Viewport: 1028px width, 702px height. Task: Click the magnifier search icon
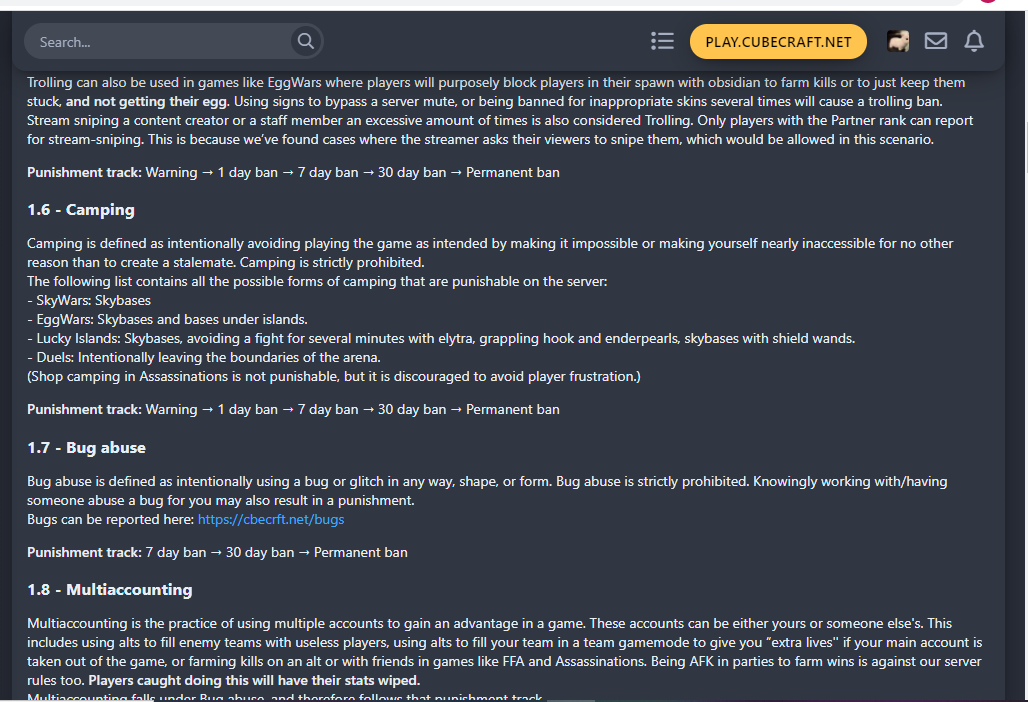coord(306,41)
